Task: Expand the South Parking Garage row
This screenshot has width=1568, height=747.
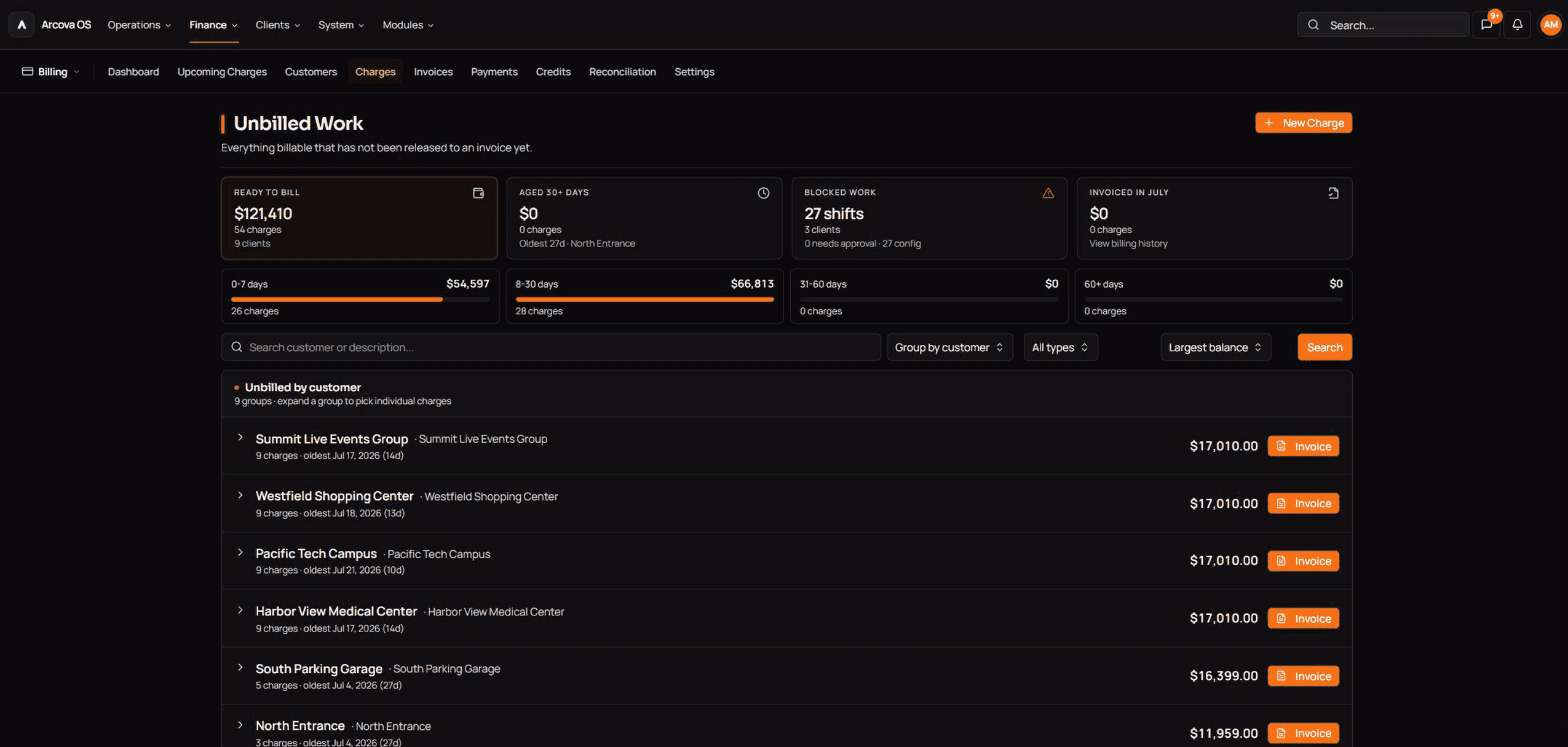Action: coord(240,668)
